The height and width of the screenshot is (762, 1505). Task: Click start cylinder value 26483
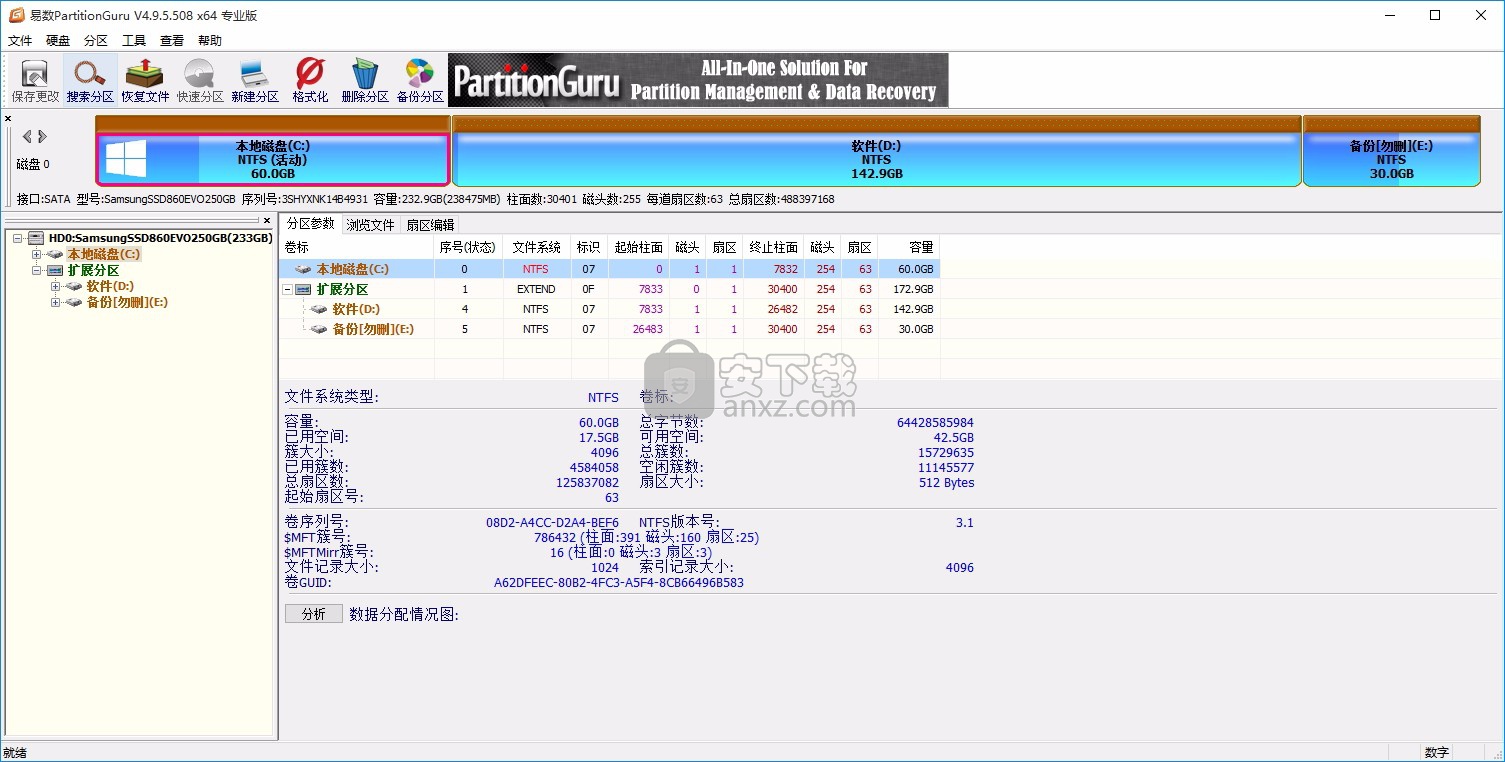(648, 330)
